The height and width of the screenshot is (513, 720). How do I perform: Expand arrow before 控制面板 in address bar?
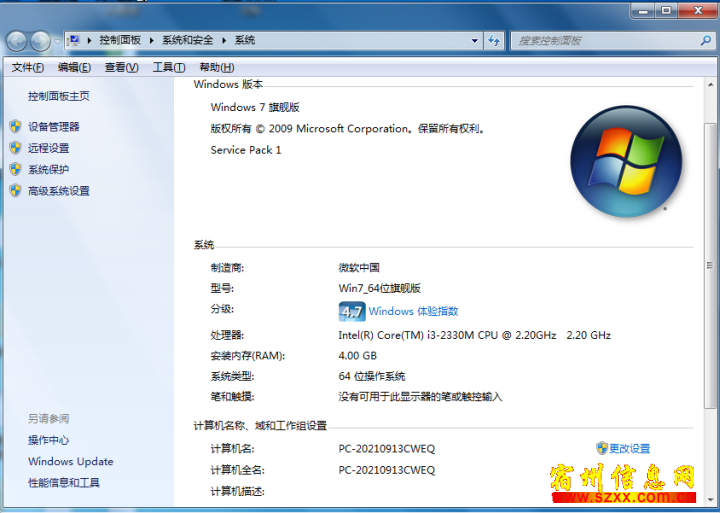point(89,40)
